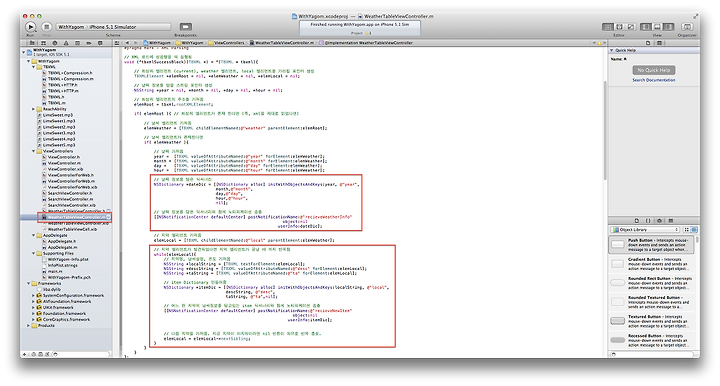Open the Object Library dropdown
The width and height of the screenshot is (720, 386).
tap(645, 229)
